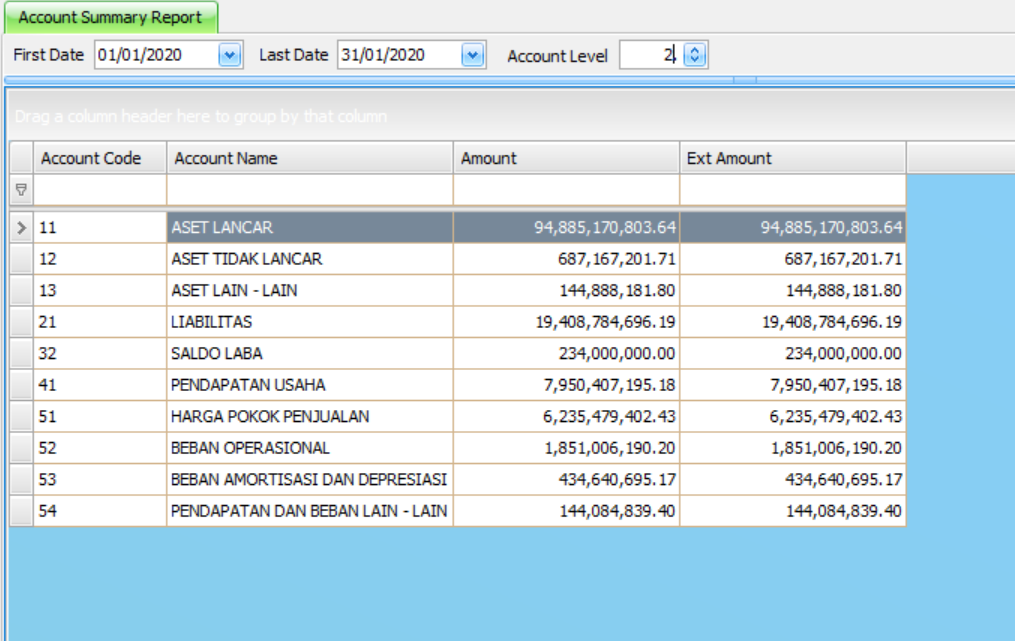
Task: Click account code 13 cell
Action: (100, 290)
